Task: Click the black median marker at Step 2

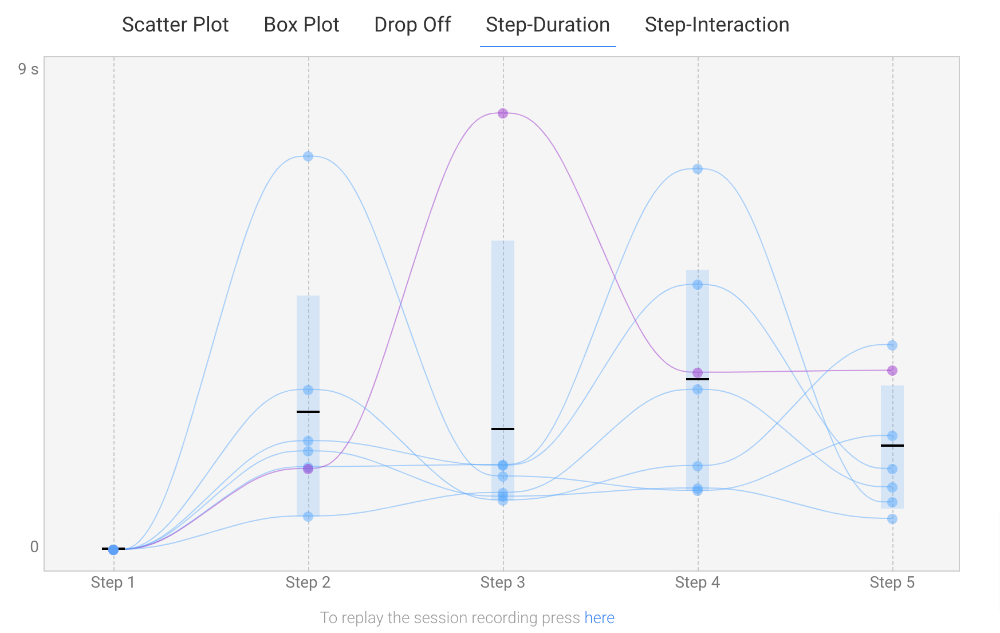Action: (308, 412)
